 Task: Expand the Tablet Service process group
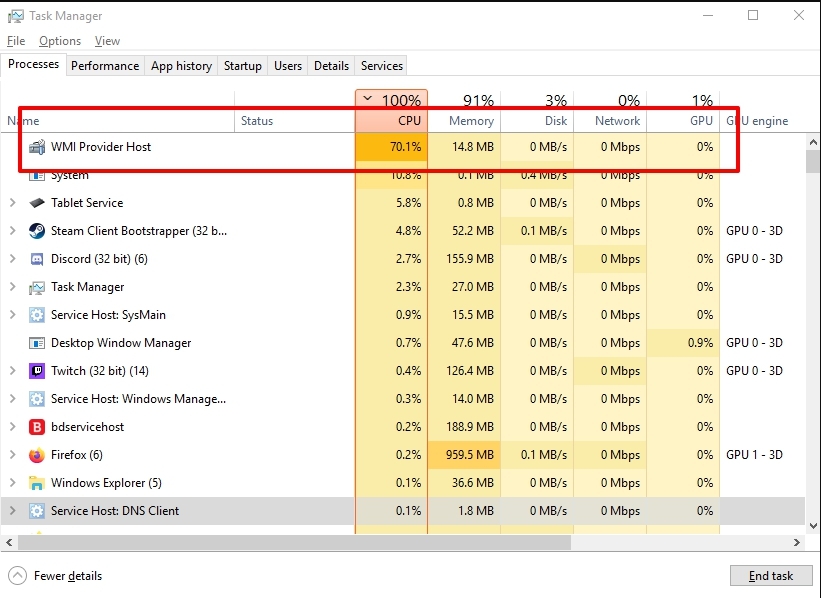pos(13,203)
